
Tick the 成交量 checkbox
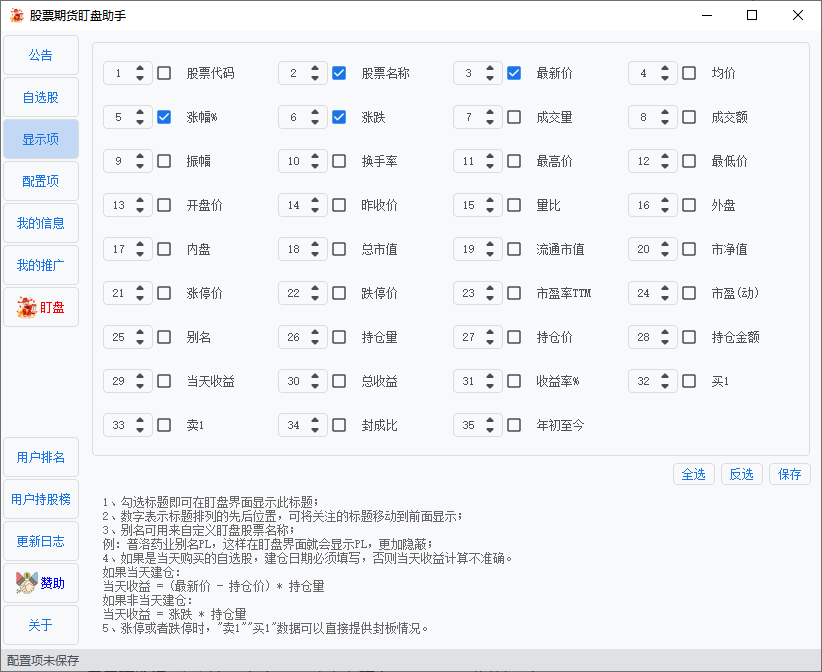click(514, 117)
